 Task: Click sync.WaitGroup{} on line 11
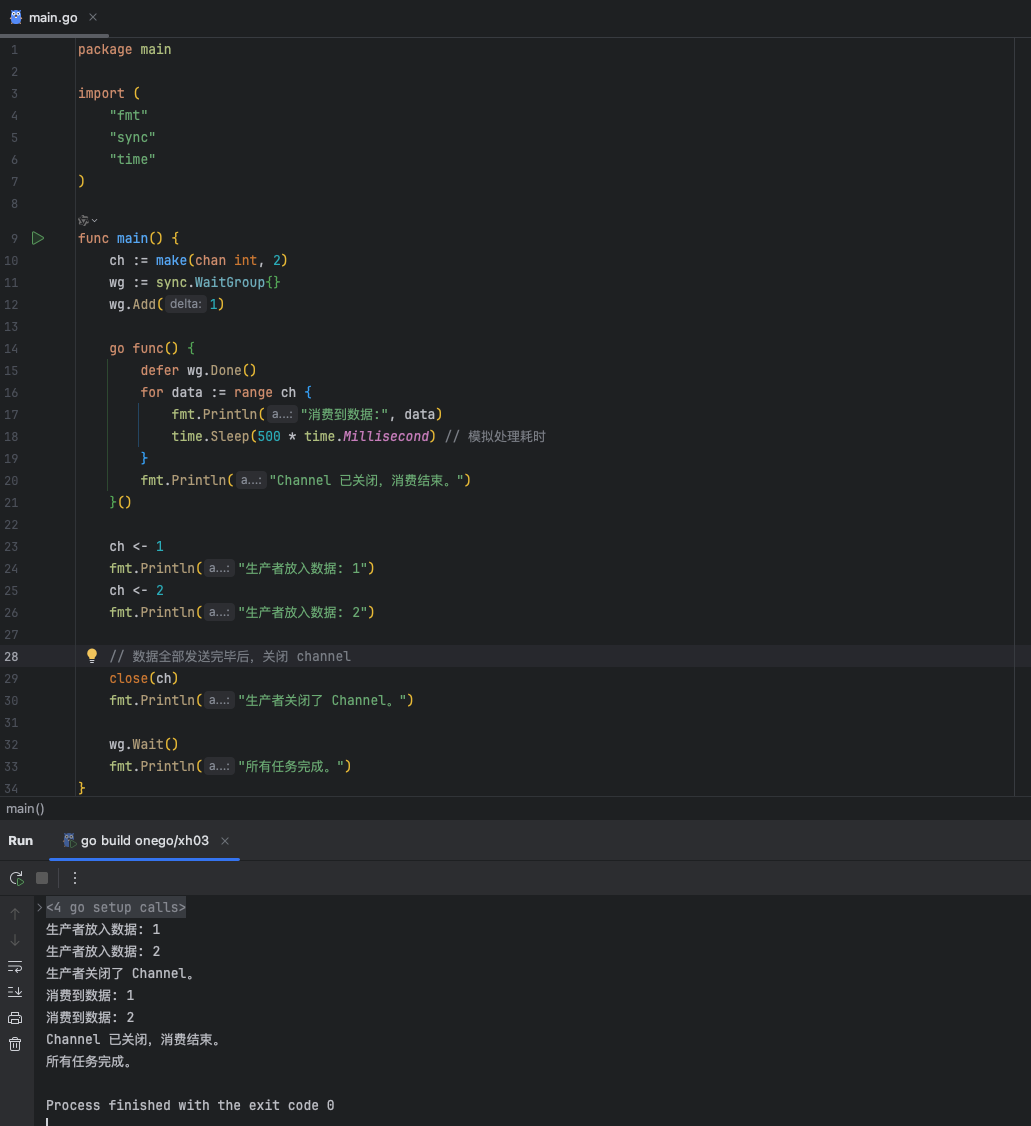218,282
